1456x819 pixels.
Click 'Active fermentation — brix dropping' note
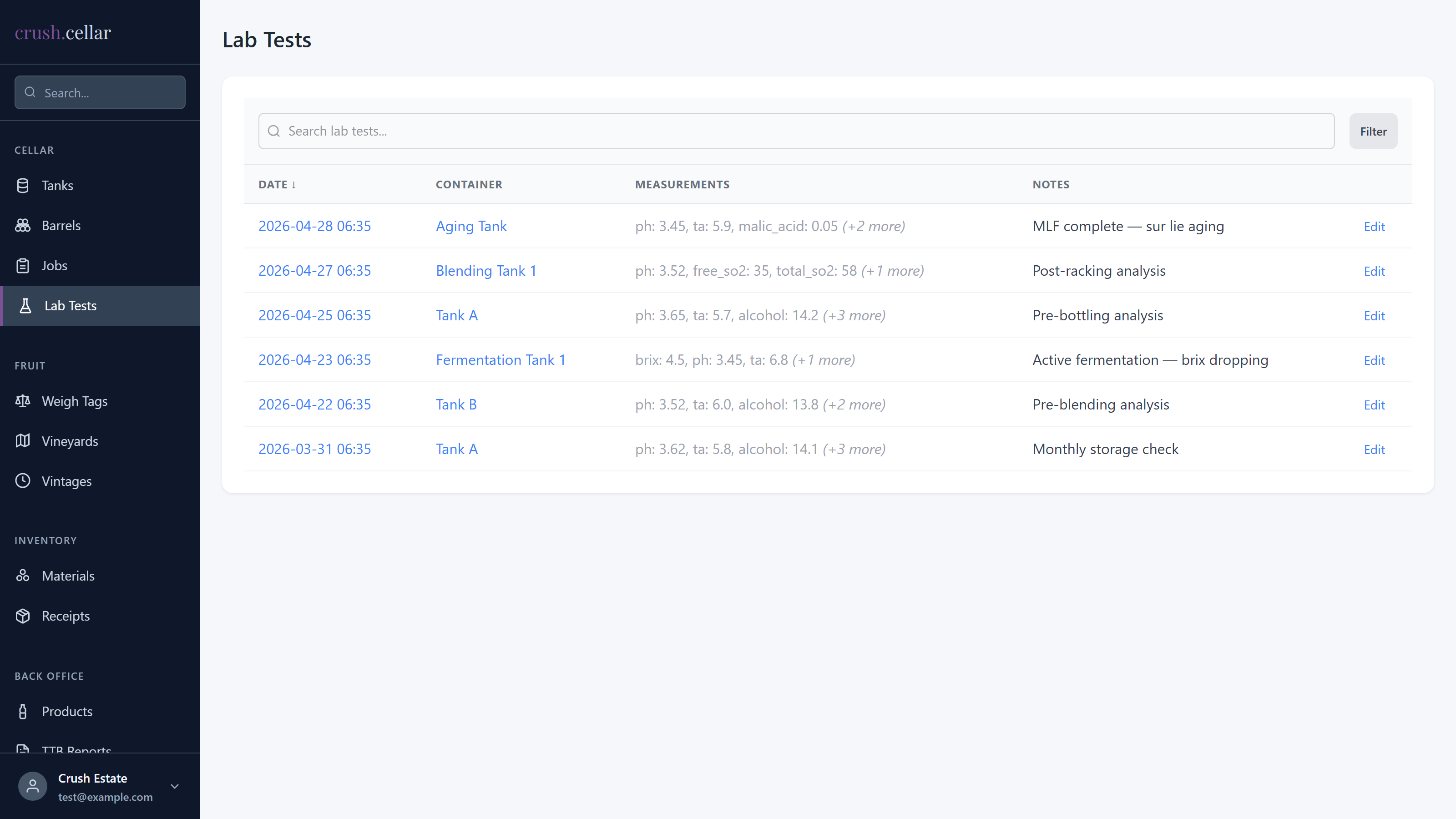(x=1150, y=360)
